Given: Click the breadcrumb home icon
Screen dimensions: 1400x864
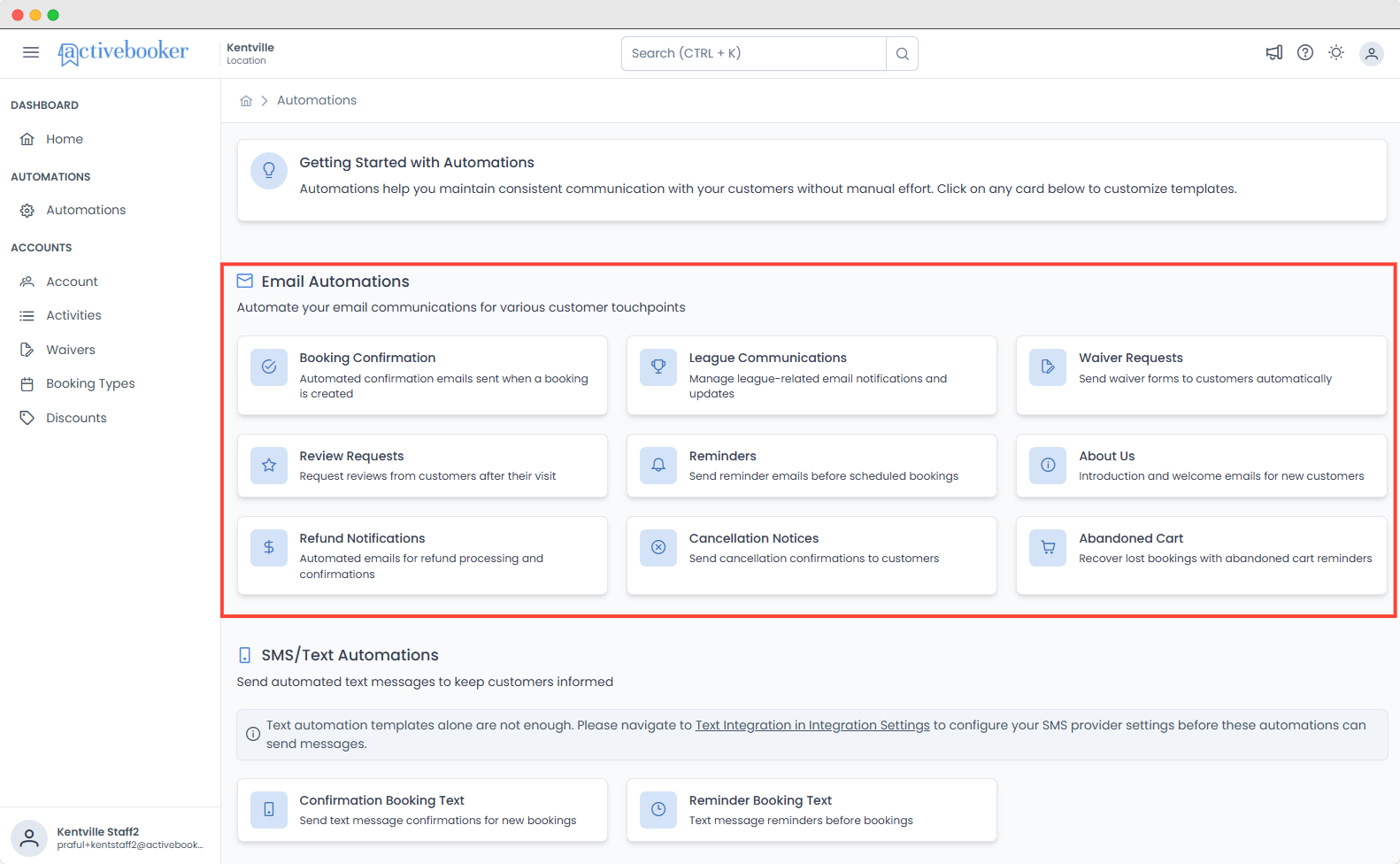Looking at the screenshot, I should [x=246, y=101].
